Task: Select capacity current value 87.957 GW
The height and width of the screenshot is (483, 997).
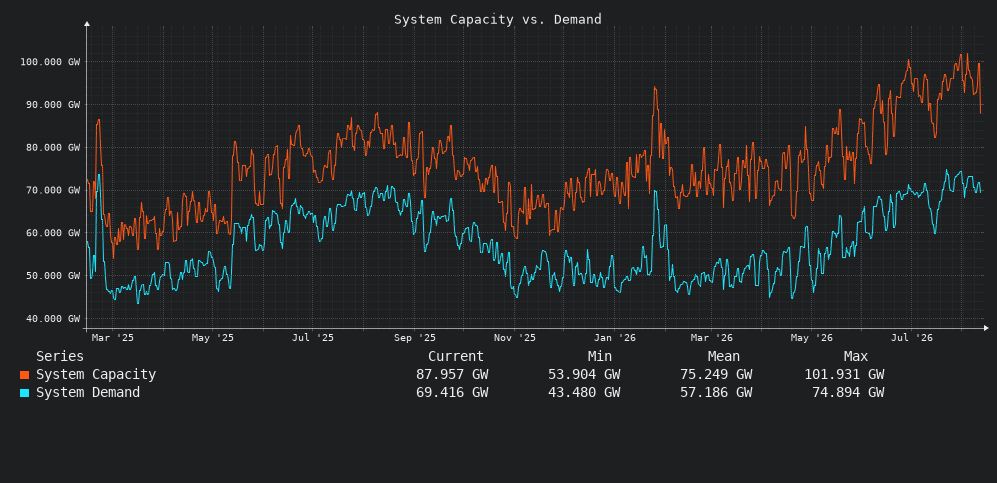Action: tap(452, 375)
